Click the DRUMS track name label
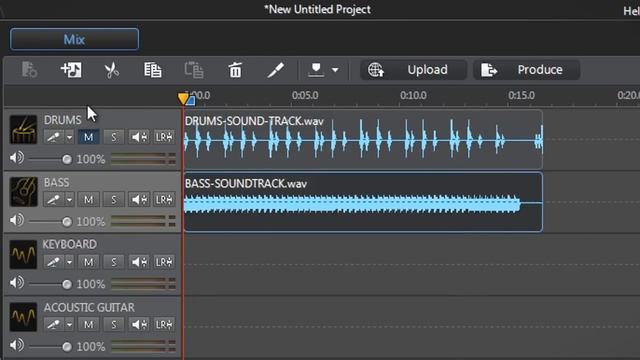 coord(62,120)
